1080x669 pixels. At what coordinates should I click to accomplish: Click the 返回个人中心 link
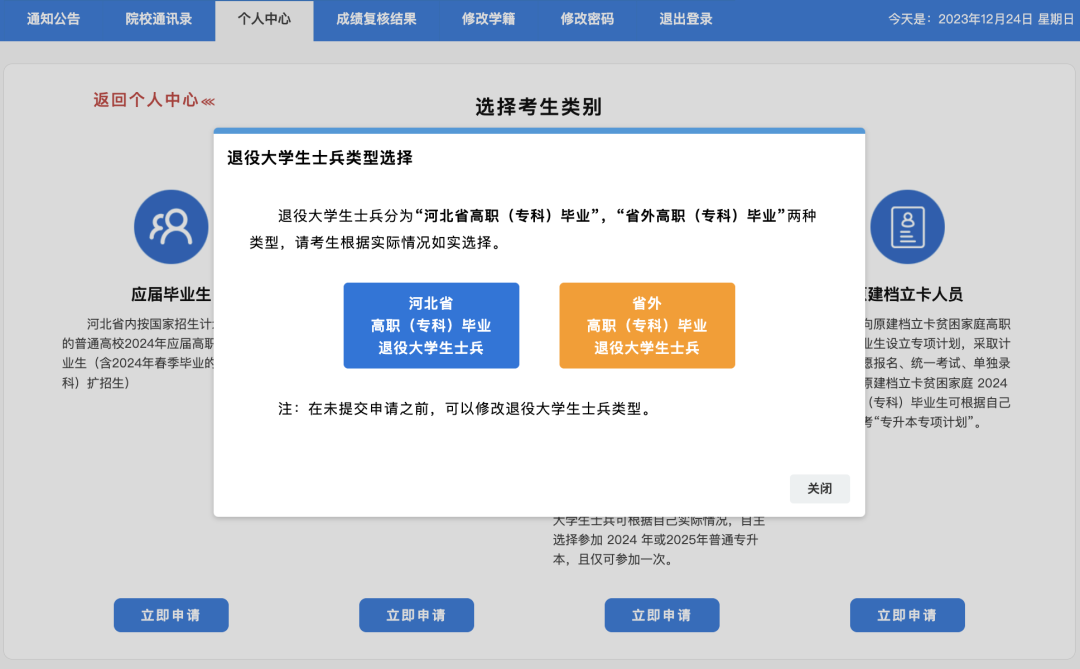[x=153, y=101]
